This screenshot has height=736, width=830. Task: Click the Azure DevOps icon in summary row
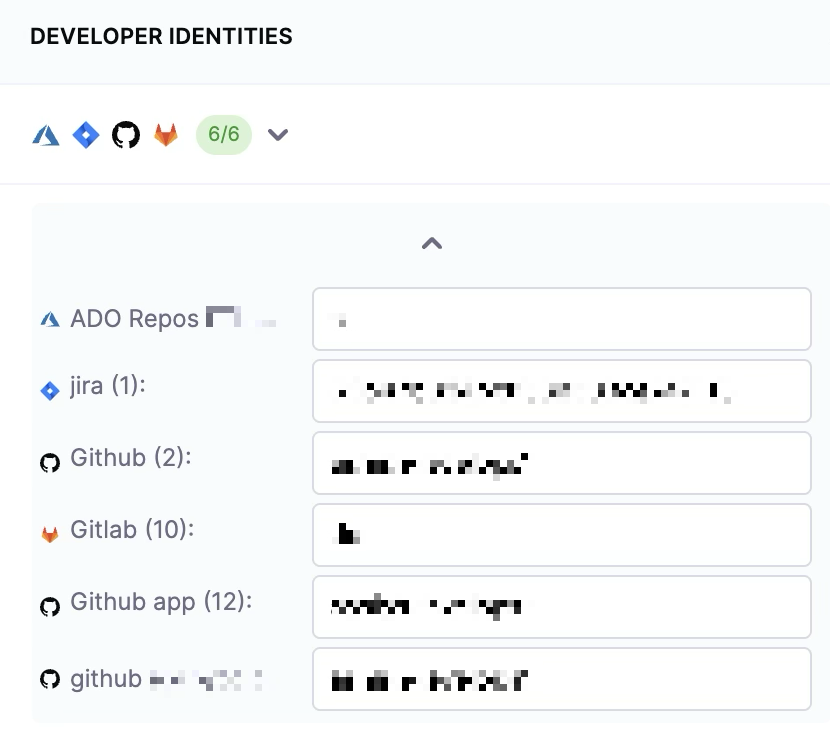[46, 135]
